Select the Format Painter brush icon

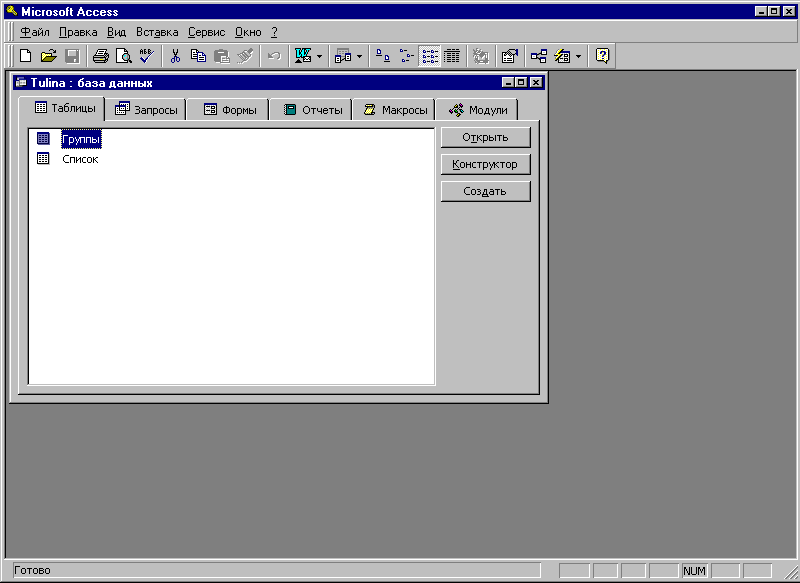pyautogui.click(x=245, y=56)
